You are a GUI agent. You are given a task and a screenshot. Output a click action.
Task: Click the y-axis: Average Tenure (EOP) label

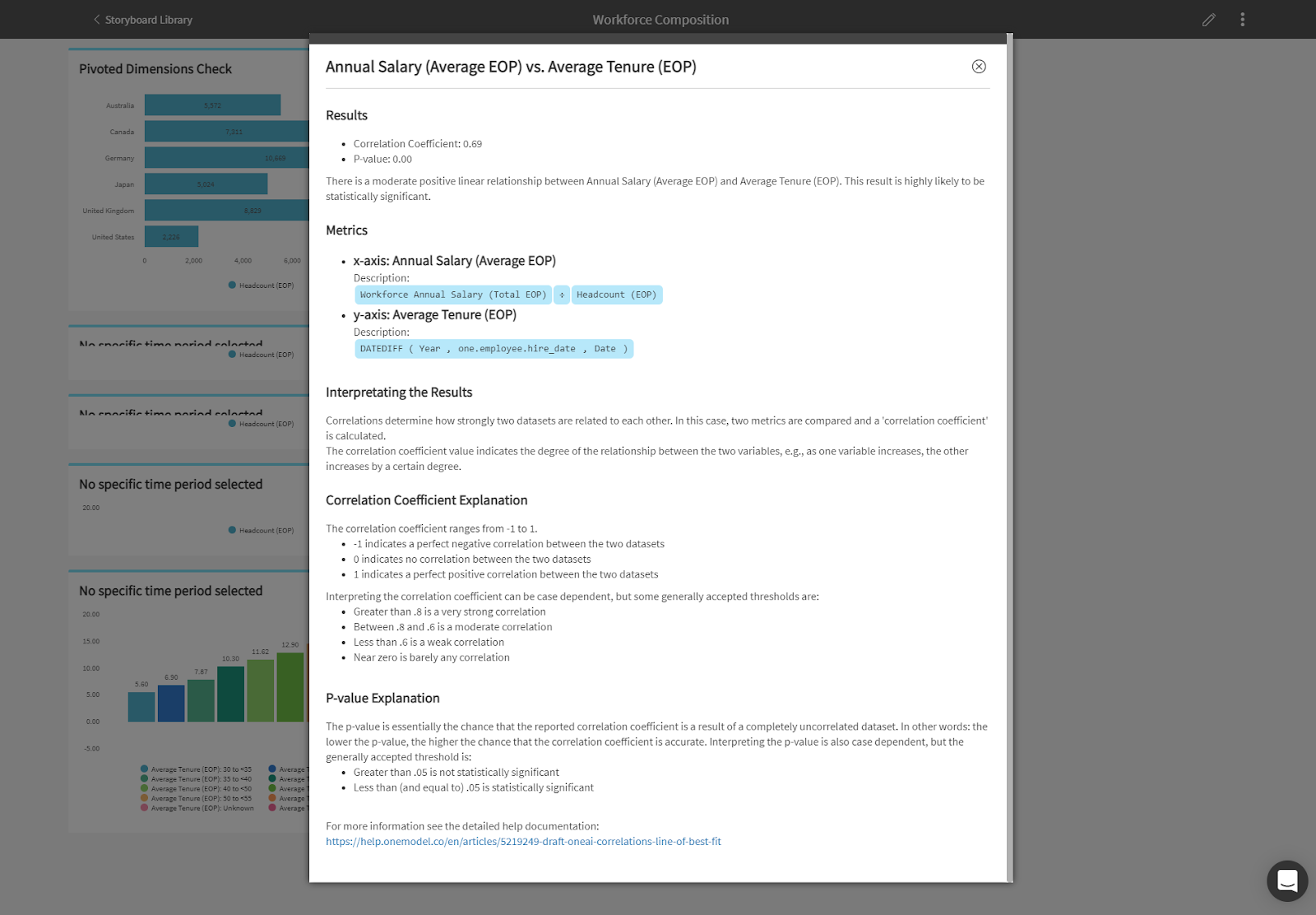435,315
